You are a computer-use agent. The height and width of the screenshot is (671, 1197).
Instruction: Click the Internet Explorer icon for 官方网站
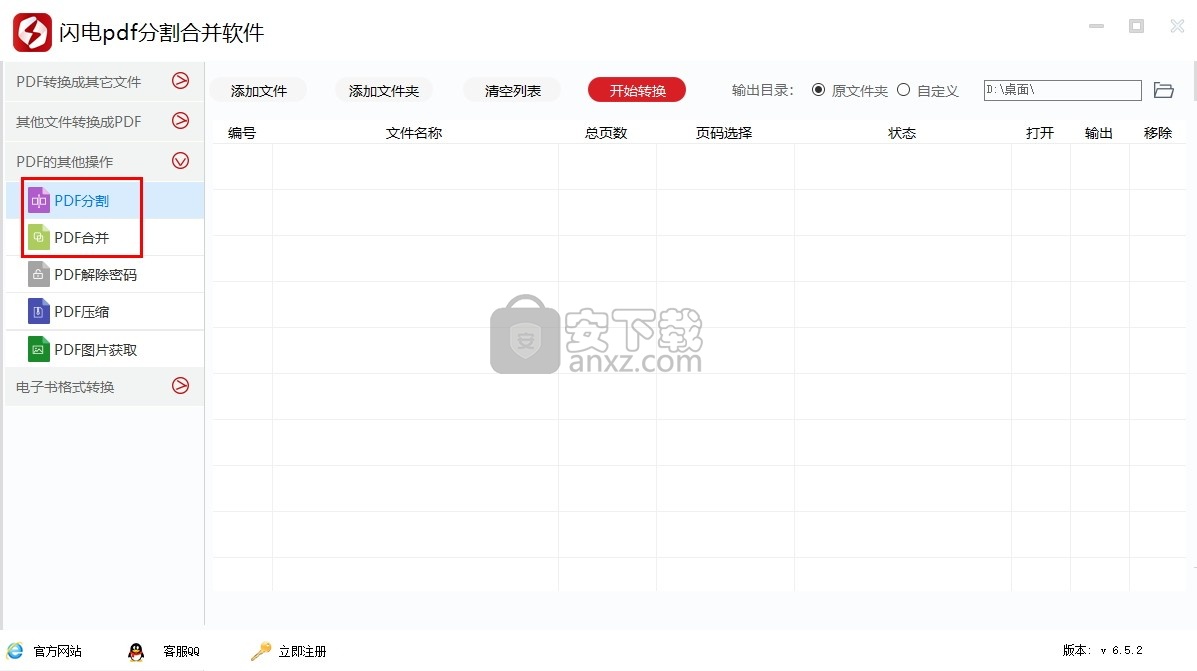coord(15,651)
